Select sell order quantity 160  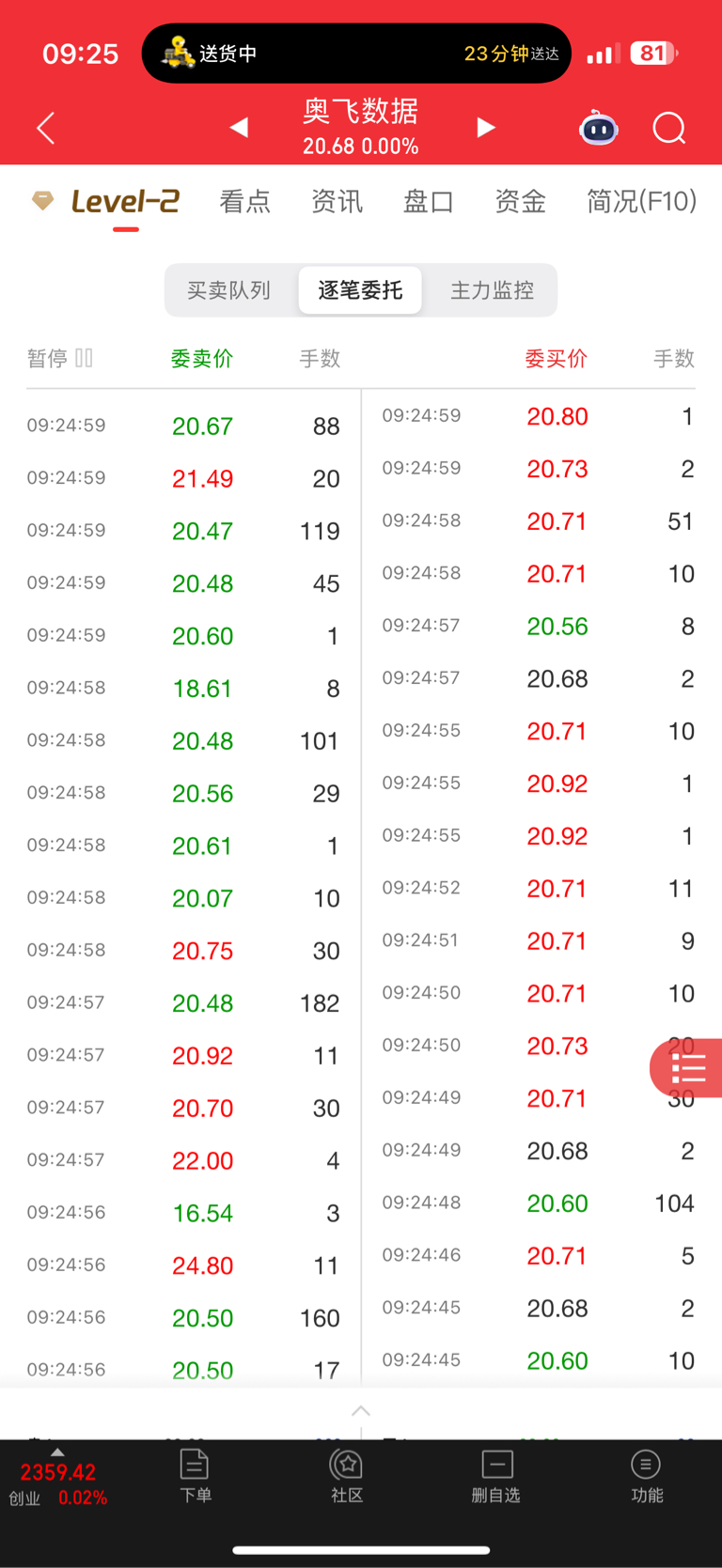[x=320, y=1318]
